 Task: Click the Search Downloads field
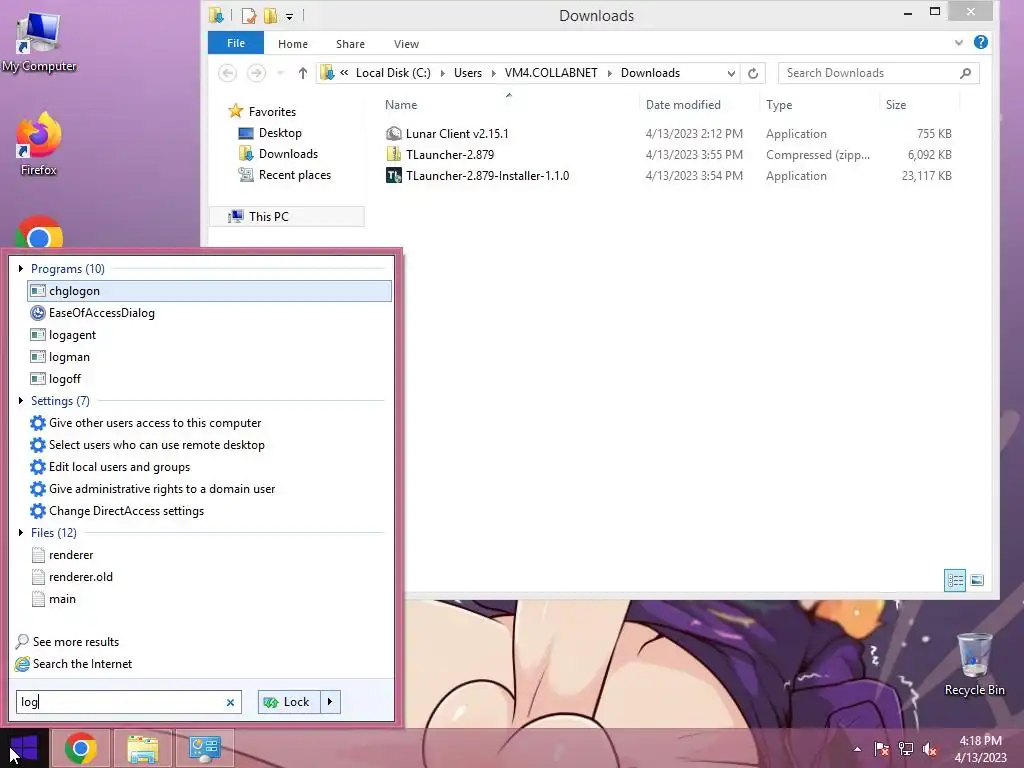pyautogui.click(x=878, y=73)
